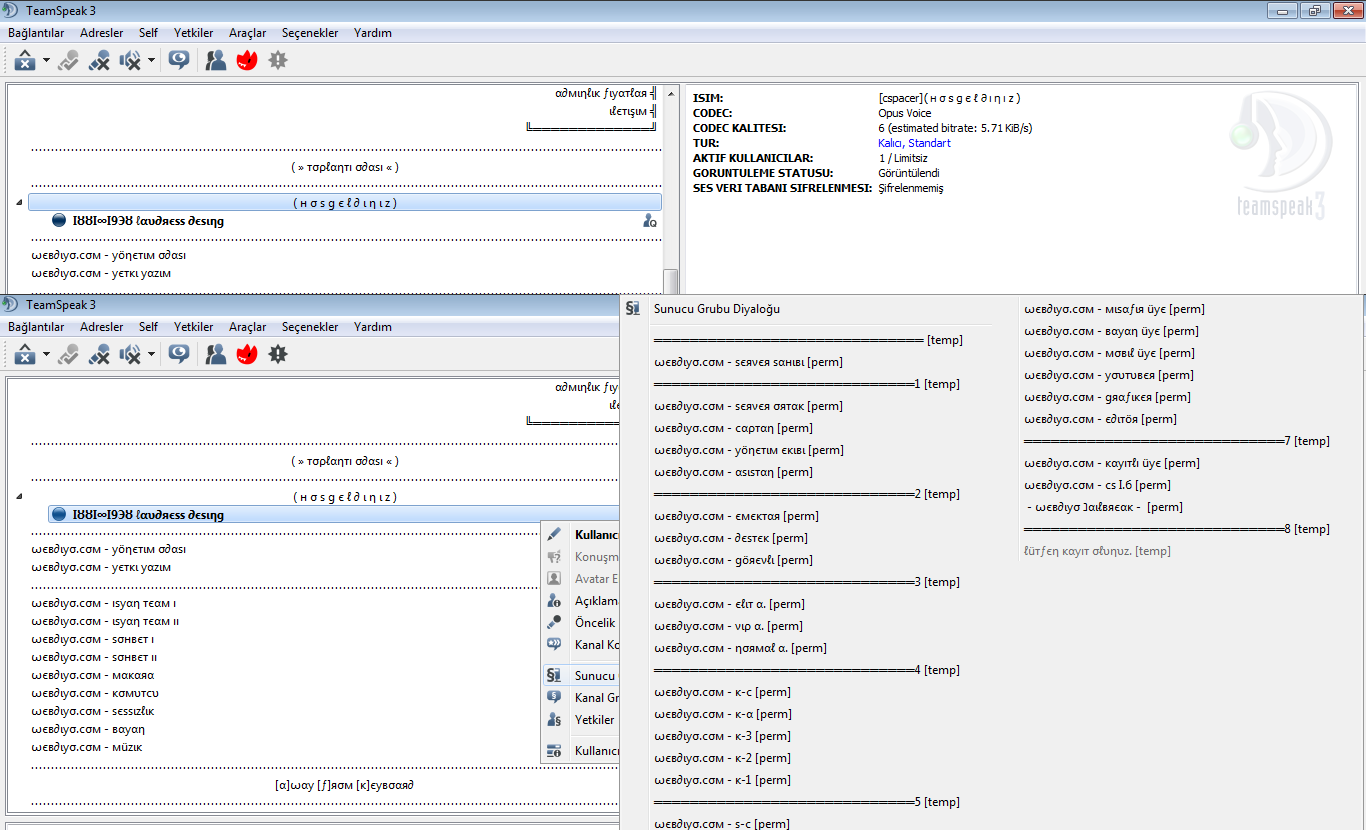Open Adresler menu in top window
The image size is (1366, 830).
pos(102,33)
